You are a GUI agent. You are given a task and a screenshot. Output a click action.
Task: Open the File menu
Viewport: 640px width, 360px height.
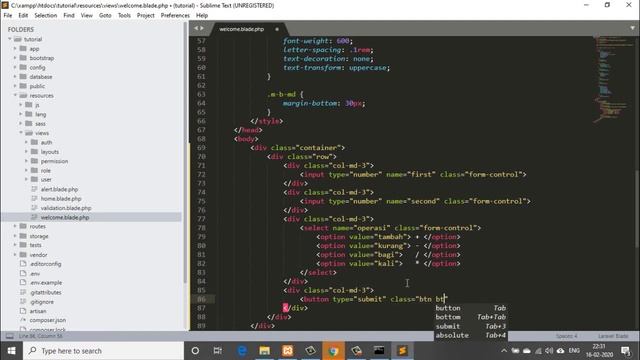pyautogui.click(x=8, y=15)
